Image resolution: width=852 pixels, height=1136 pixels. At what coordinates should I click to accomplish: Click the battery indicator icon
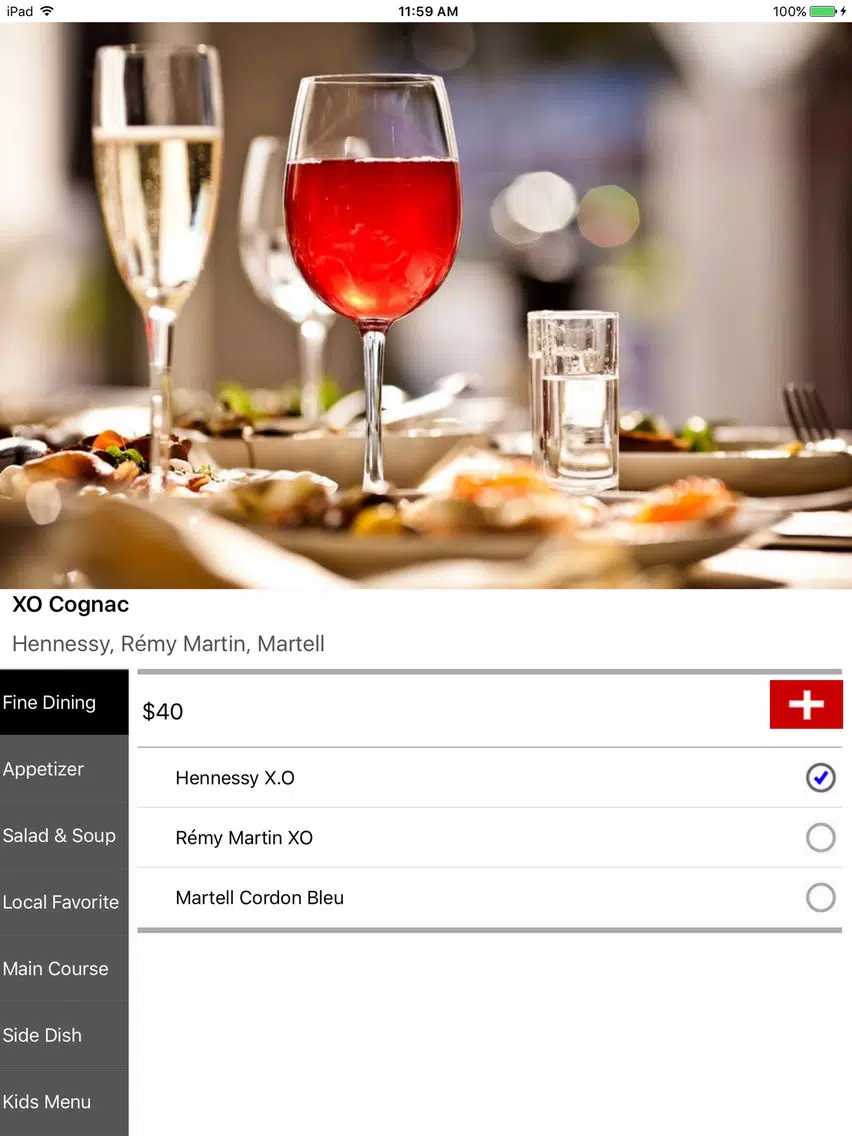(823, 11)
